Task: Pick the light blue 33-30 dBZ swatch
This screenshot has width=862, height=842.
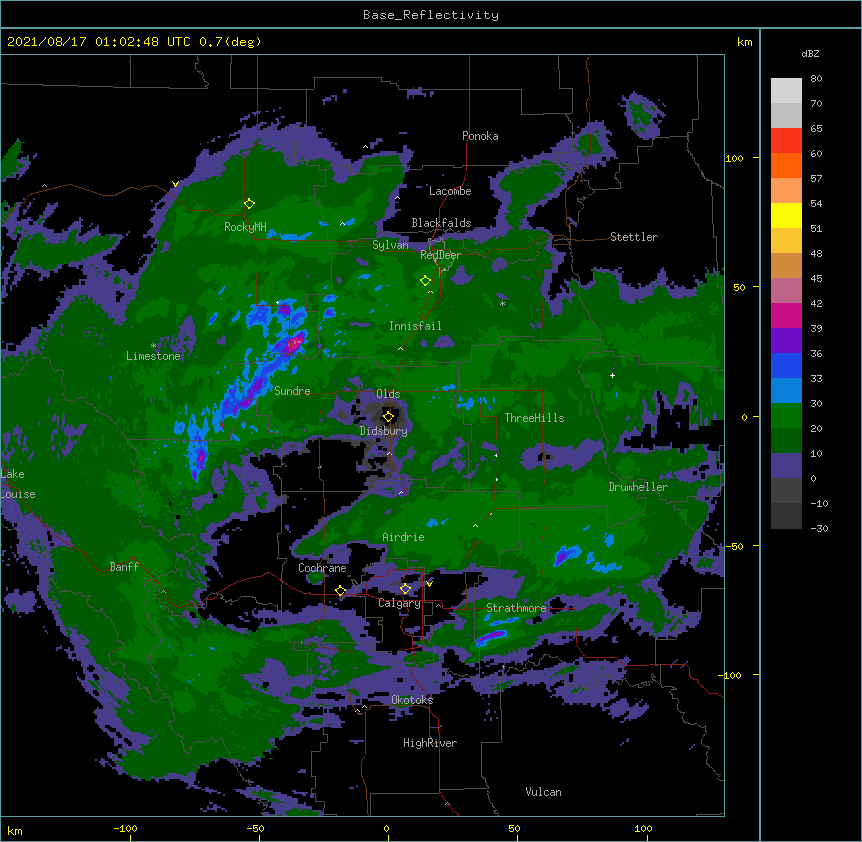Action: coord(786,390)
